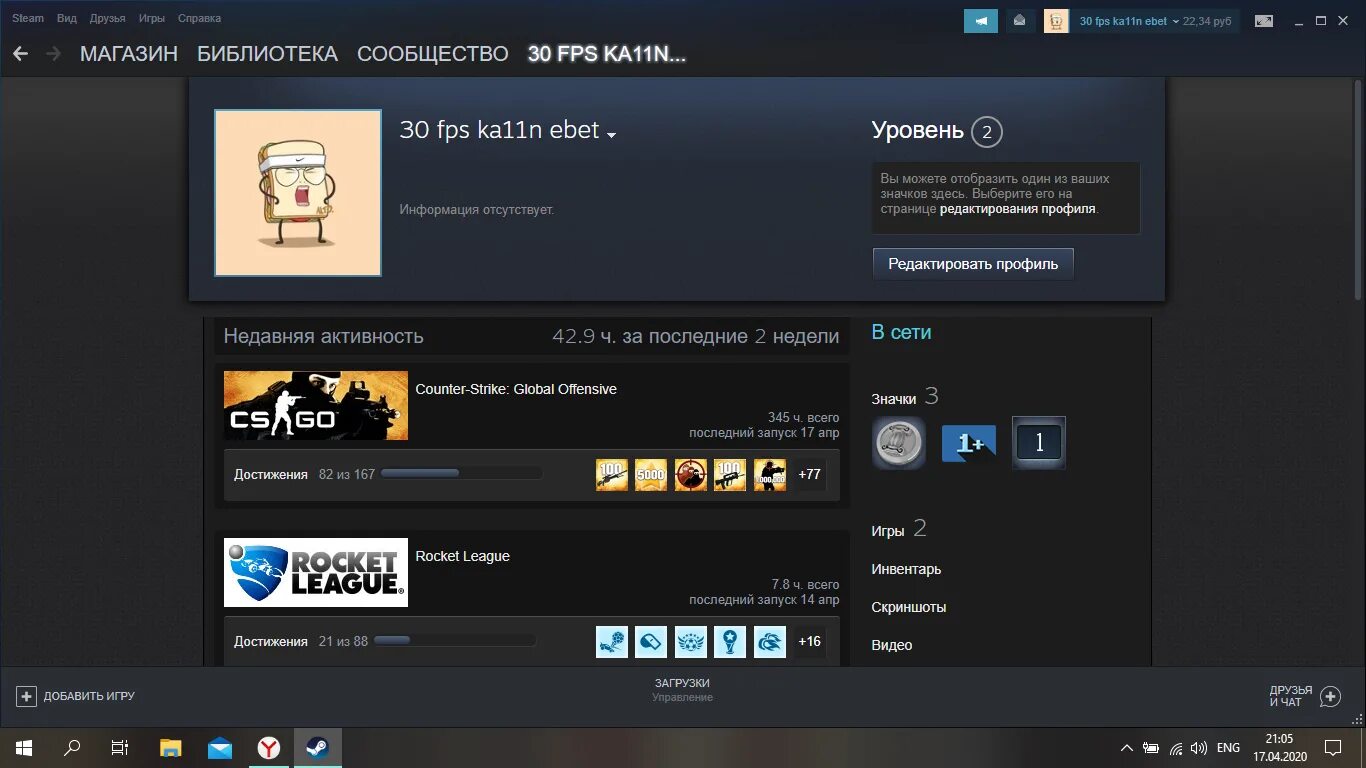
Task: Click the CS:GO game banner
Action: pyautogui.click(x=316, y=405)
